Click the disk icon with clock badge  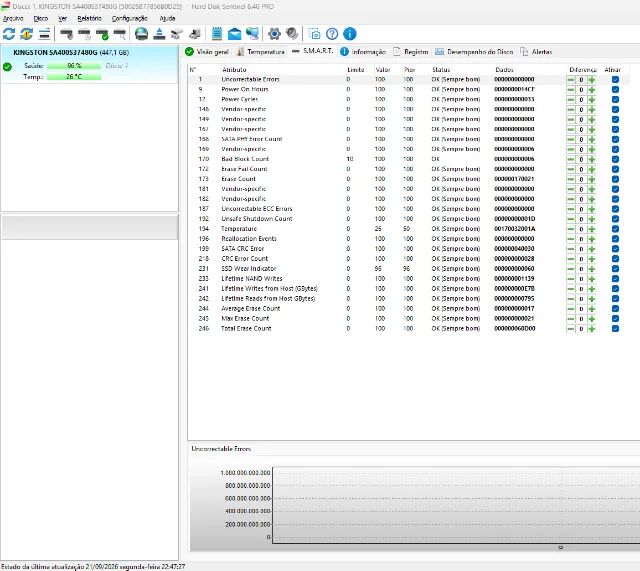(x=84, y=34)
